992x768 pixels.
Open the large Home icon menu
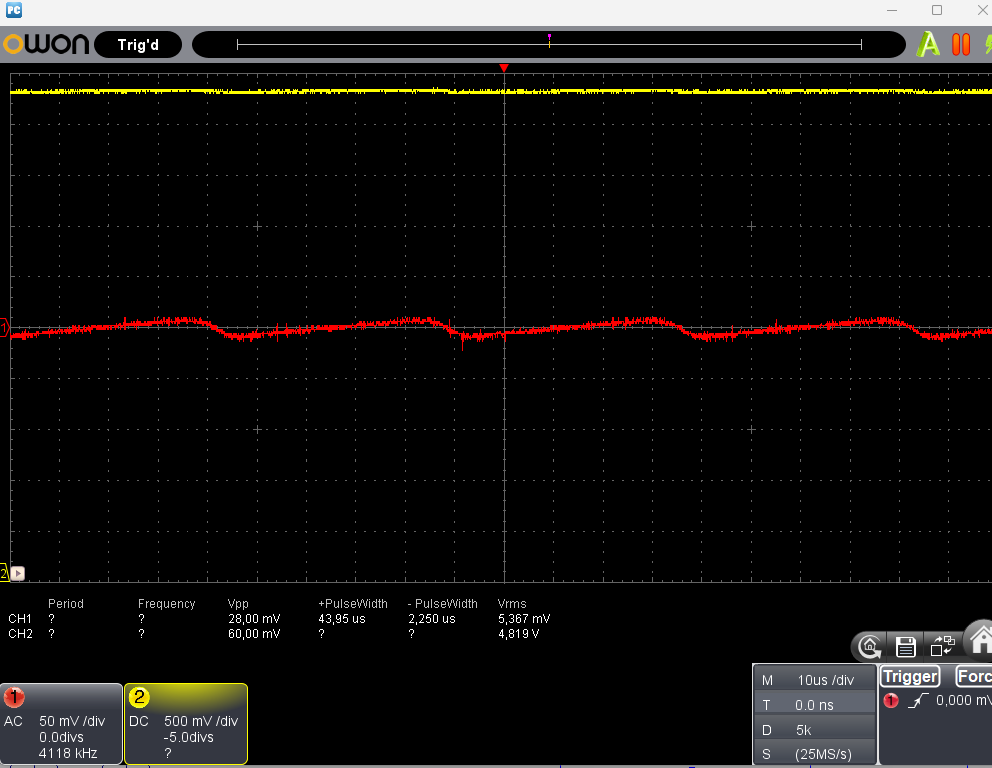coord(980,639)
